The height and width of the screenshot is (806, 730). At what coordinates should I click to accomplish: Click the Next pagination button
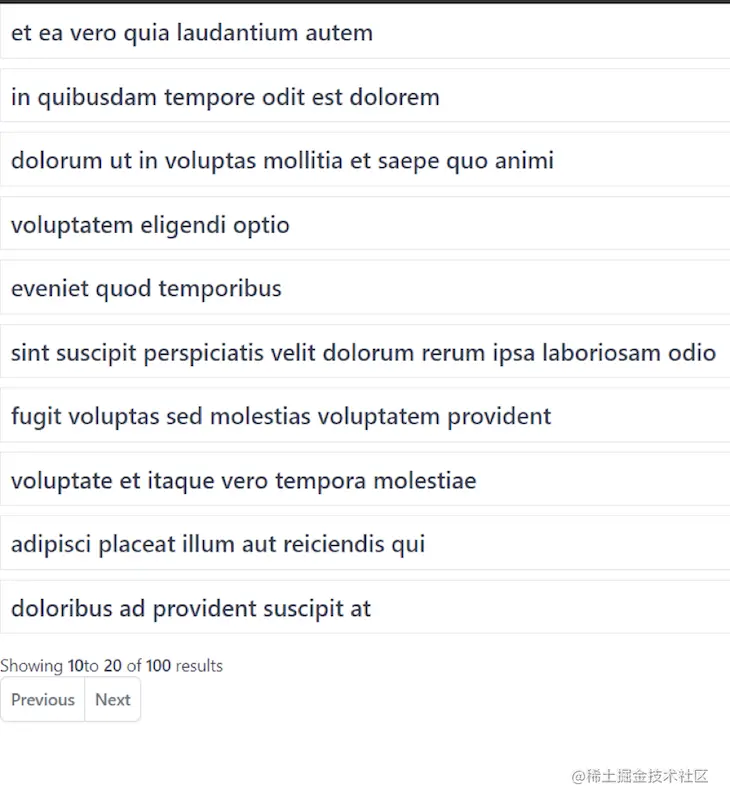[112, 699]
